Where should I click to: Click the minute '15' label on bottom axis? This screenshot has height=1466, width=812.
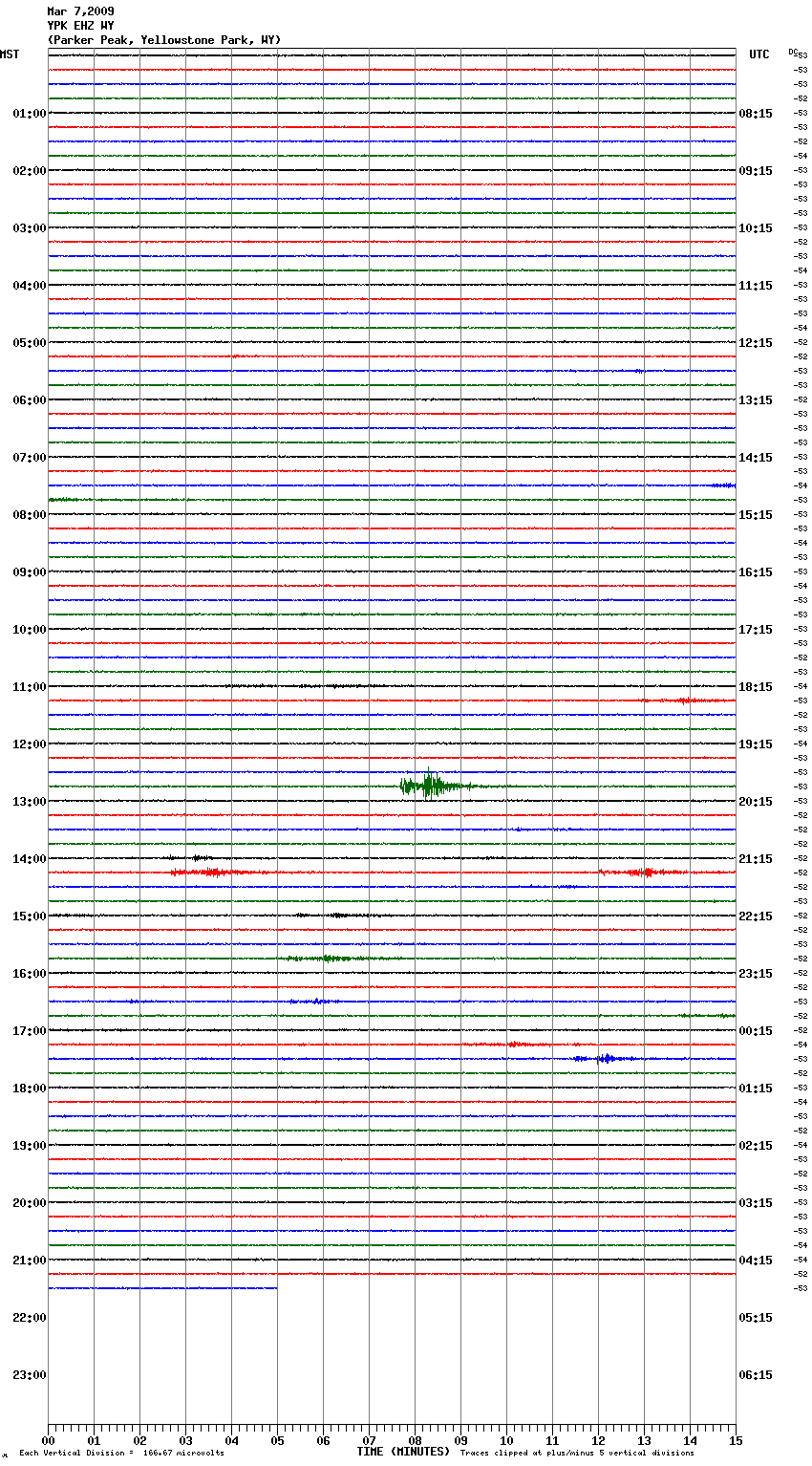click(736, 1440)
